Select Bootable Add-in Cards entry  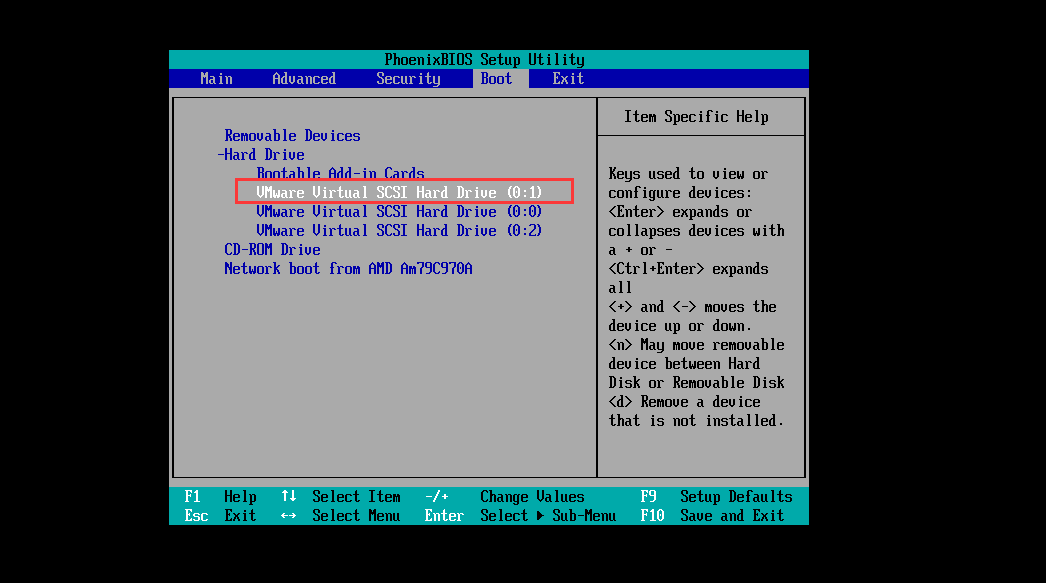tap(340, 173)
